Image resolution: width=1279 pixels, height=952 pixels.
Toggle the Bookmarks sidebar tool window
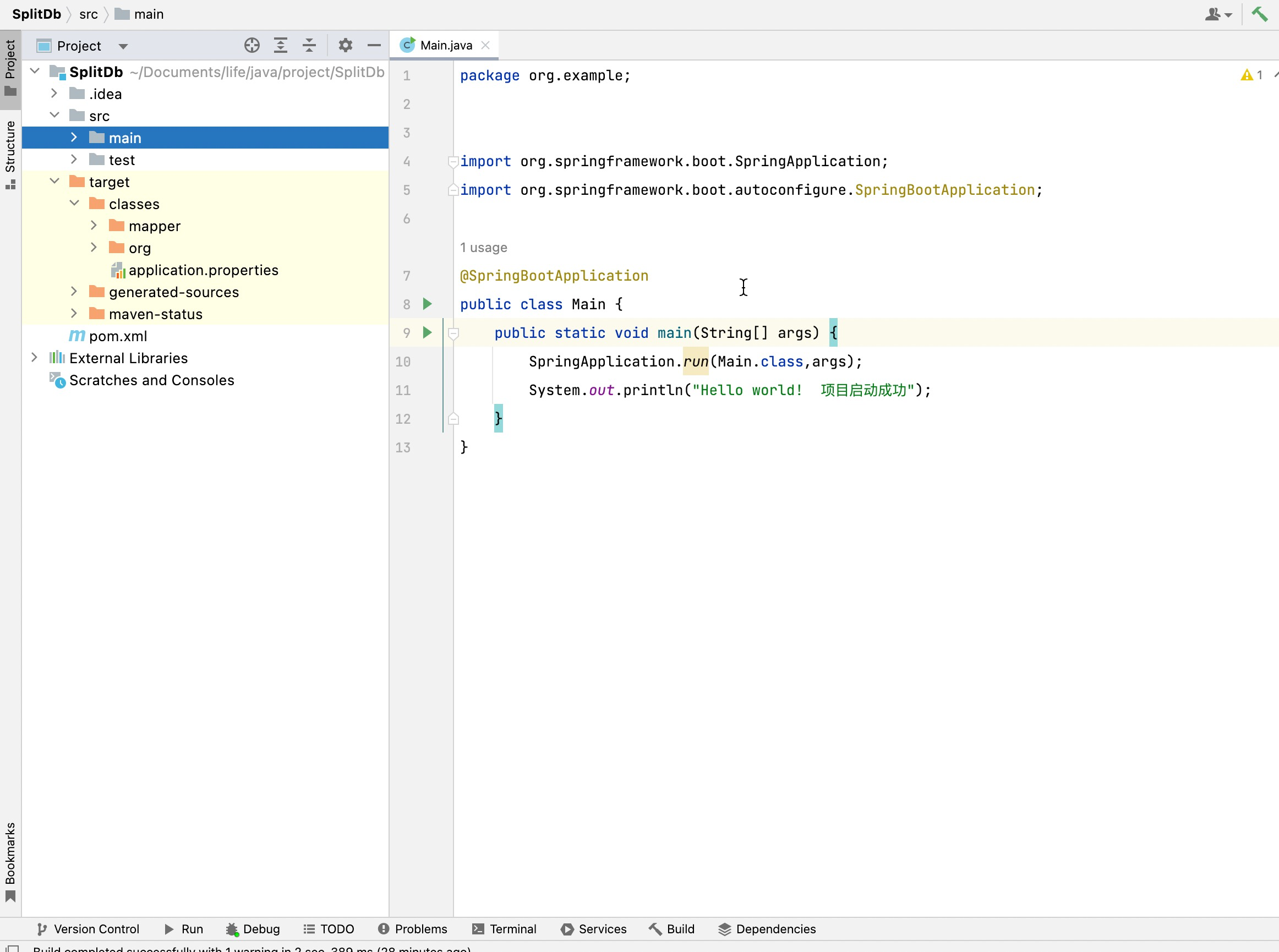[x=10, y=863]
